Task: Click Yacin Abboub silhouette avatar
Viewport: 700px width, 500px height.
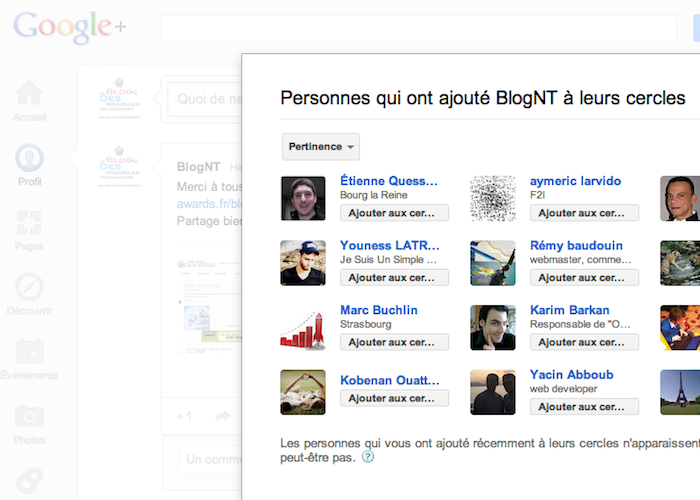Action: 493,392
